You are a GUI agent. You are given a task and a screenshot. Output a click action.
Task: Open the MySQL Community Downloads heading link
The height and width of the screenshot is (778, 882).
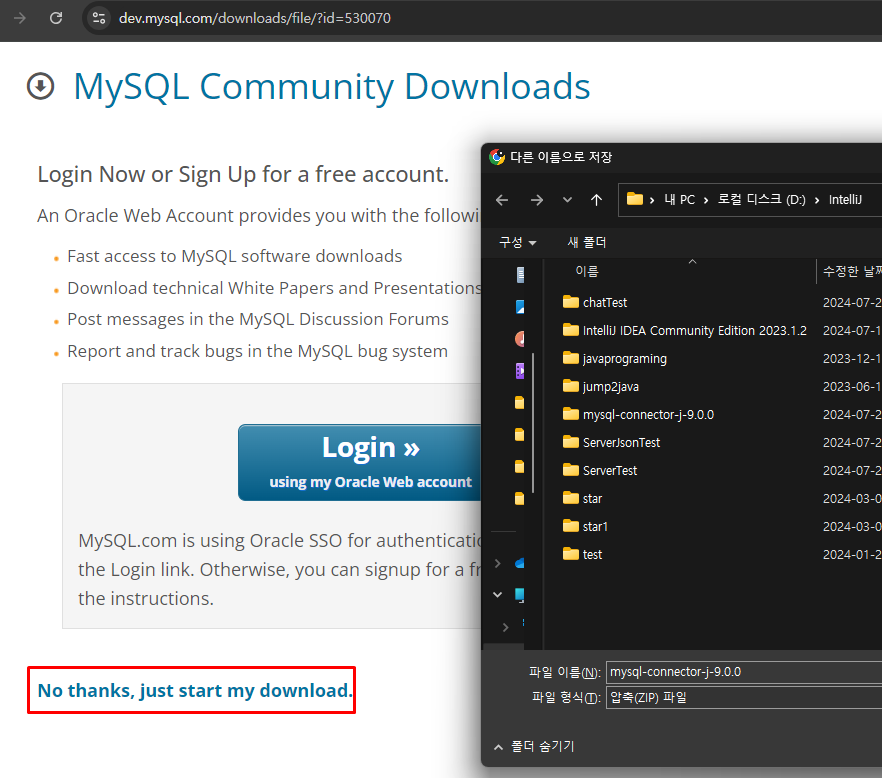pos(331,87)
